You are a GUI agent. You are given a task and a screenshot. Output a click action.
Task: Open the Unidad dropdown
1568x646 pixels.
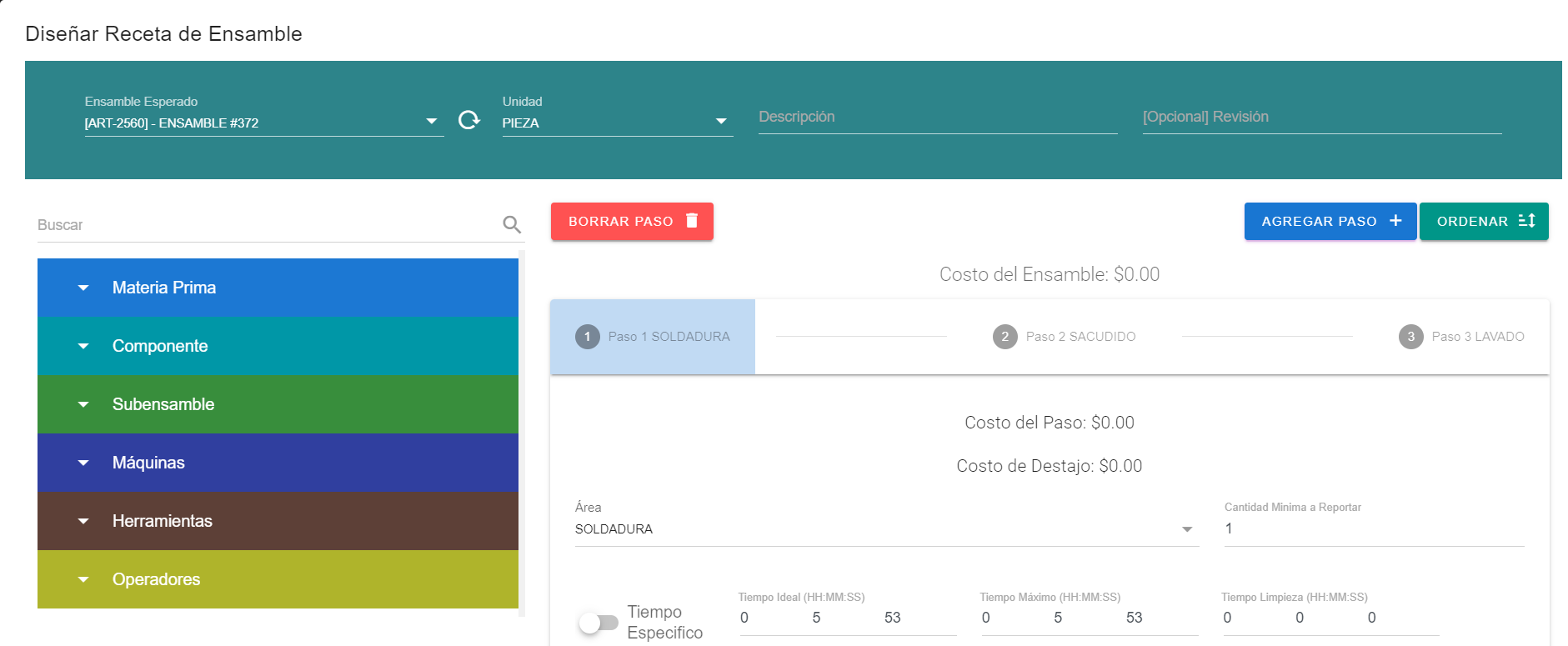tap(721, 122)
